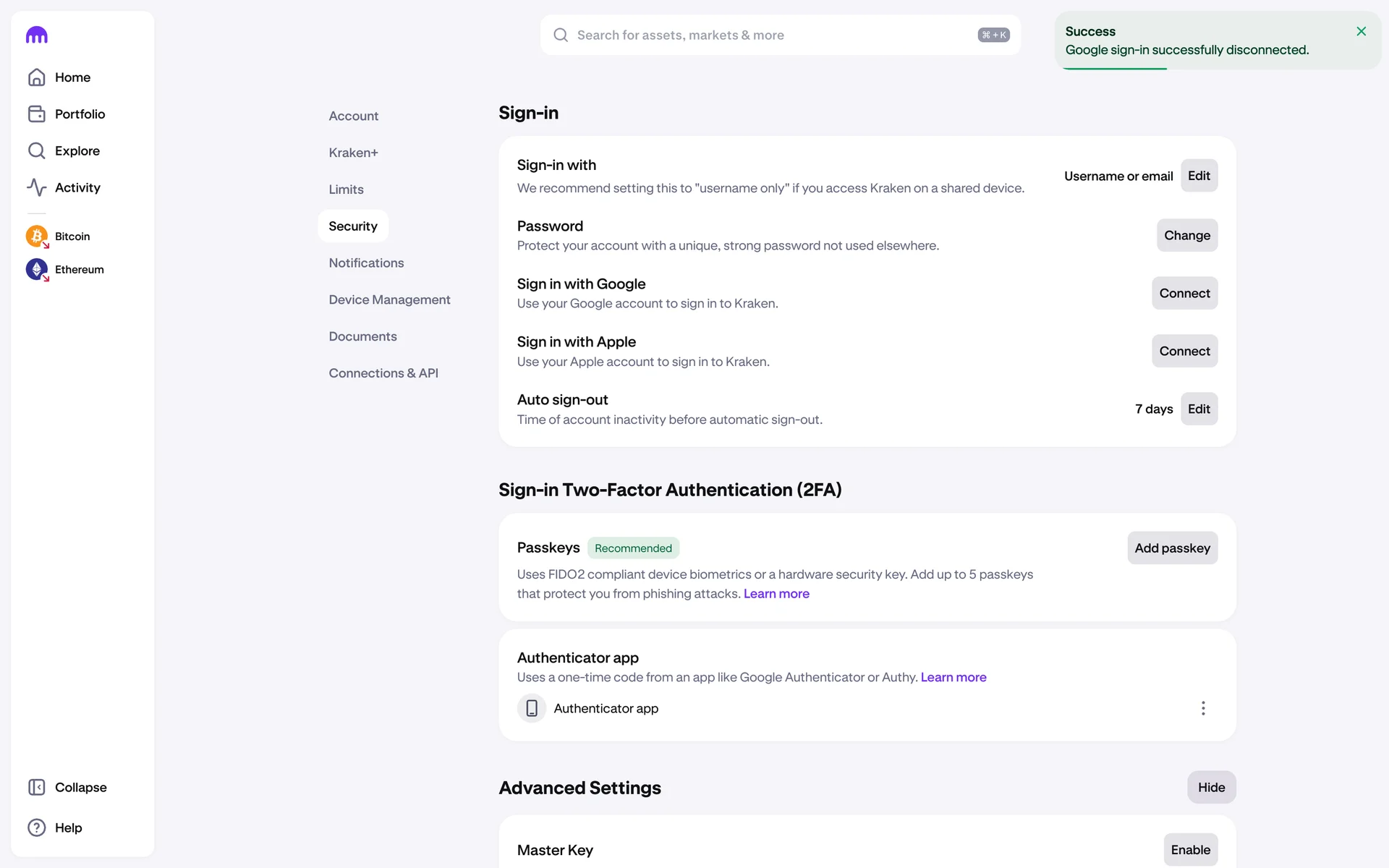1389x868 pixels.
Task: Click the Explore magnifier icon
Action: [37, 150]
